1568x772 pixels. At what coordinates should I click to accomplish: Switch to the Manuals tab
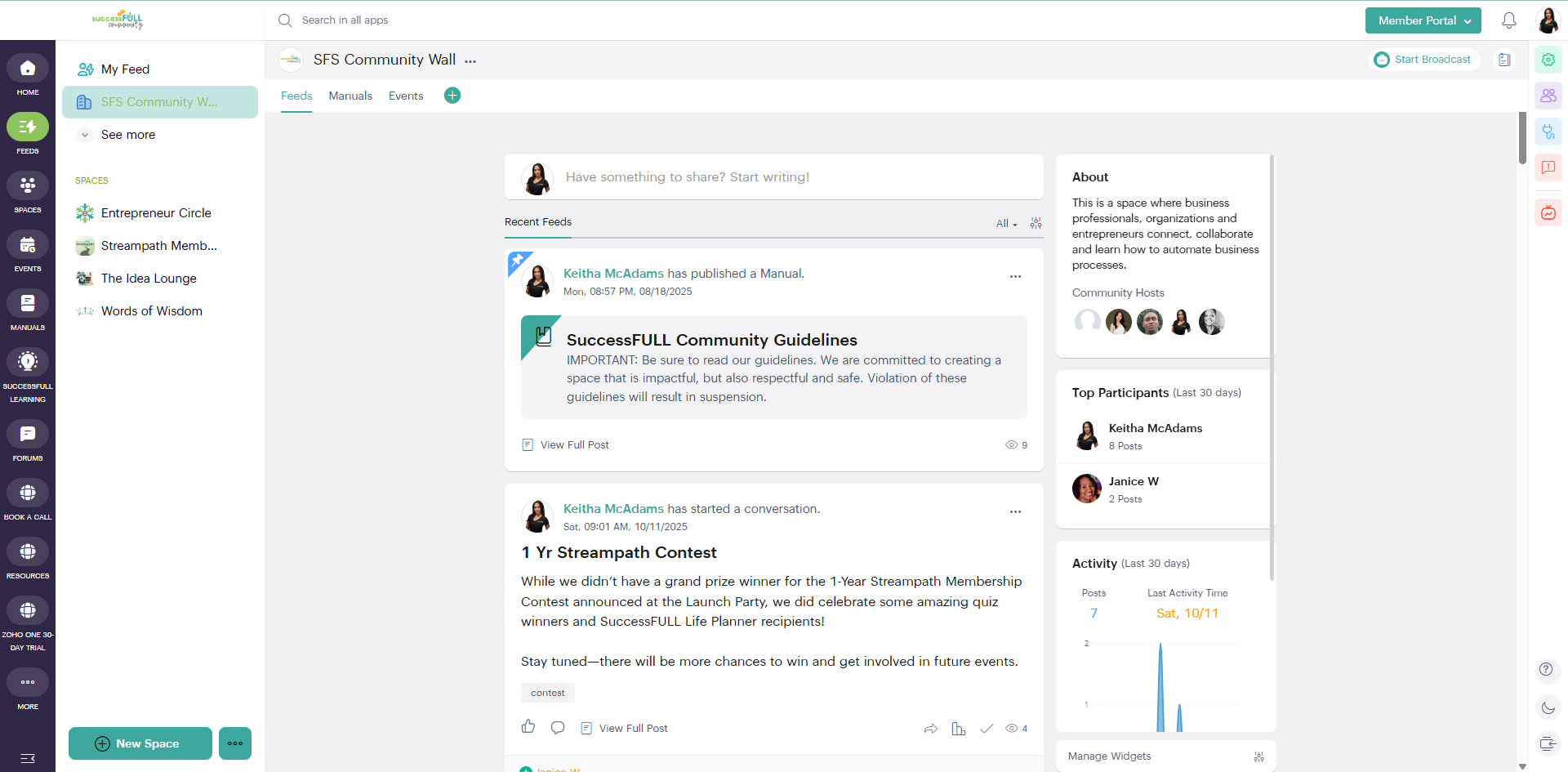[350, 96]
